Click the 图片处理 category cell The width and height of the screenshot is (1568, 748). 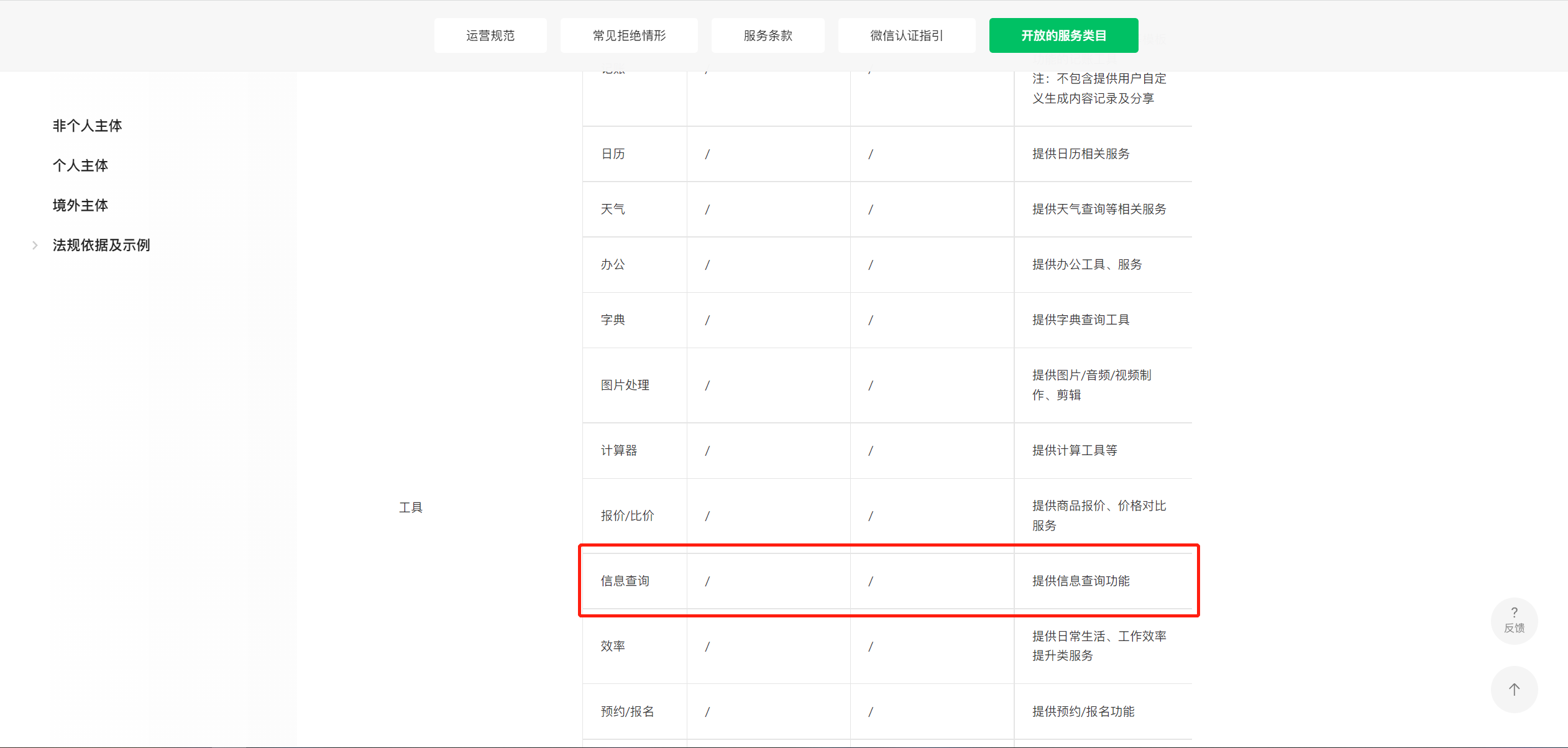(625, 385)
